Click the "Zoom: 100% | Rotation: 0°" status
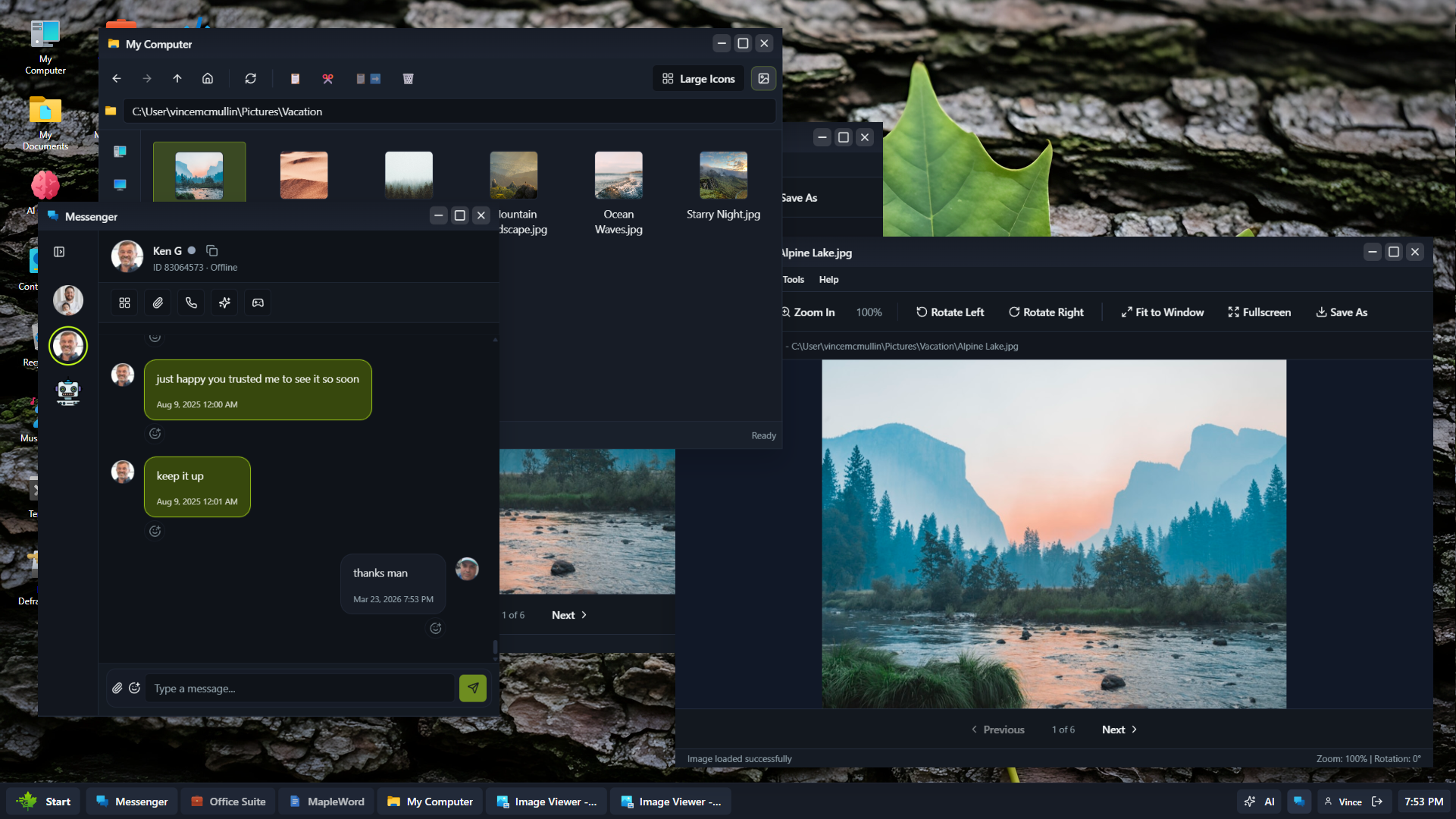This screenshot has height=819, width=1456. (x=1369, y=759)
